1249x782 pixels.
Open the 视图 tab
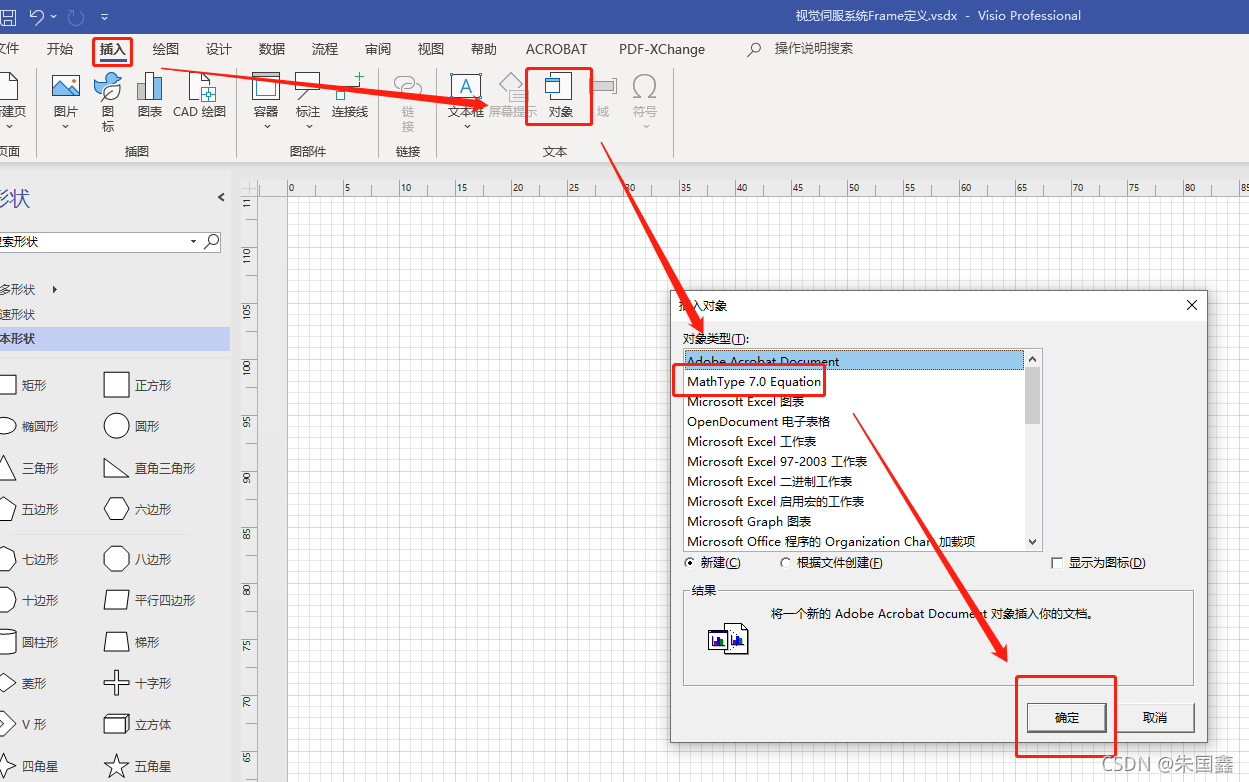(431, 49)
